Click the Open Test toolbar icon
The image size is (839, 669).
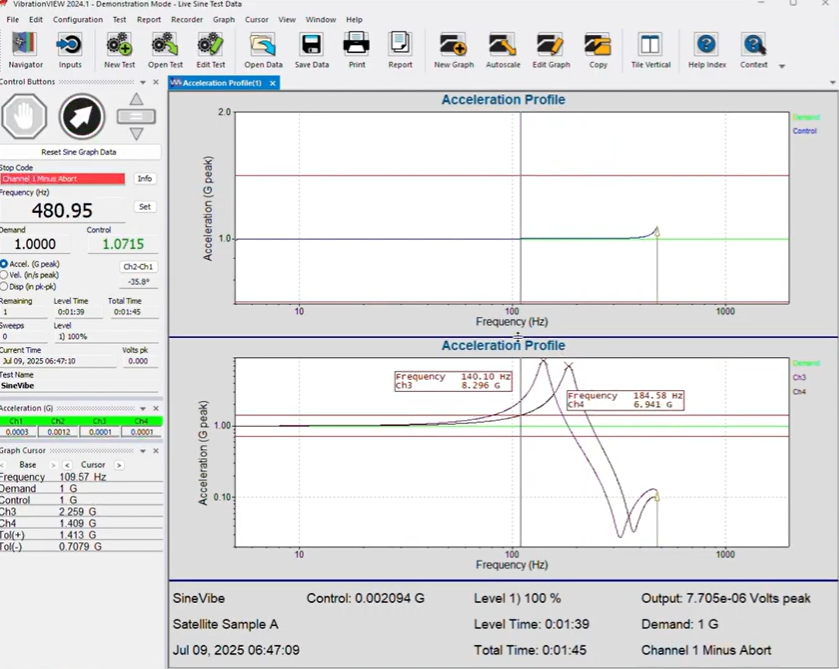[165, 50]
